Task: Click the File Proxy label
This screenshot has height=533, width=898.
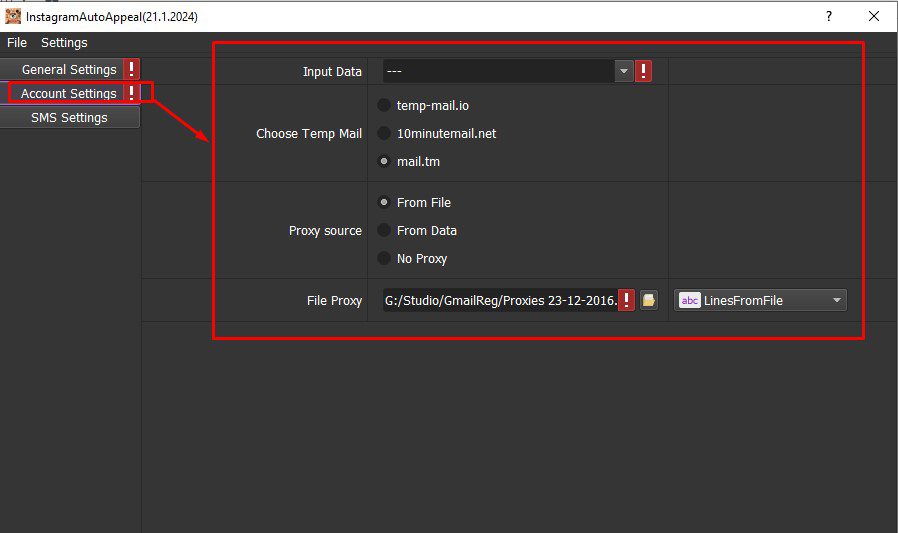Action: (x=334, y=300)
